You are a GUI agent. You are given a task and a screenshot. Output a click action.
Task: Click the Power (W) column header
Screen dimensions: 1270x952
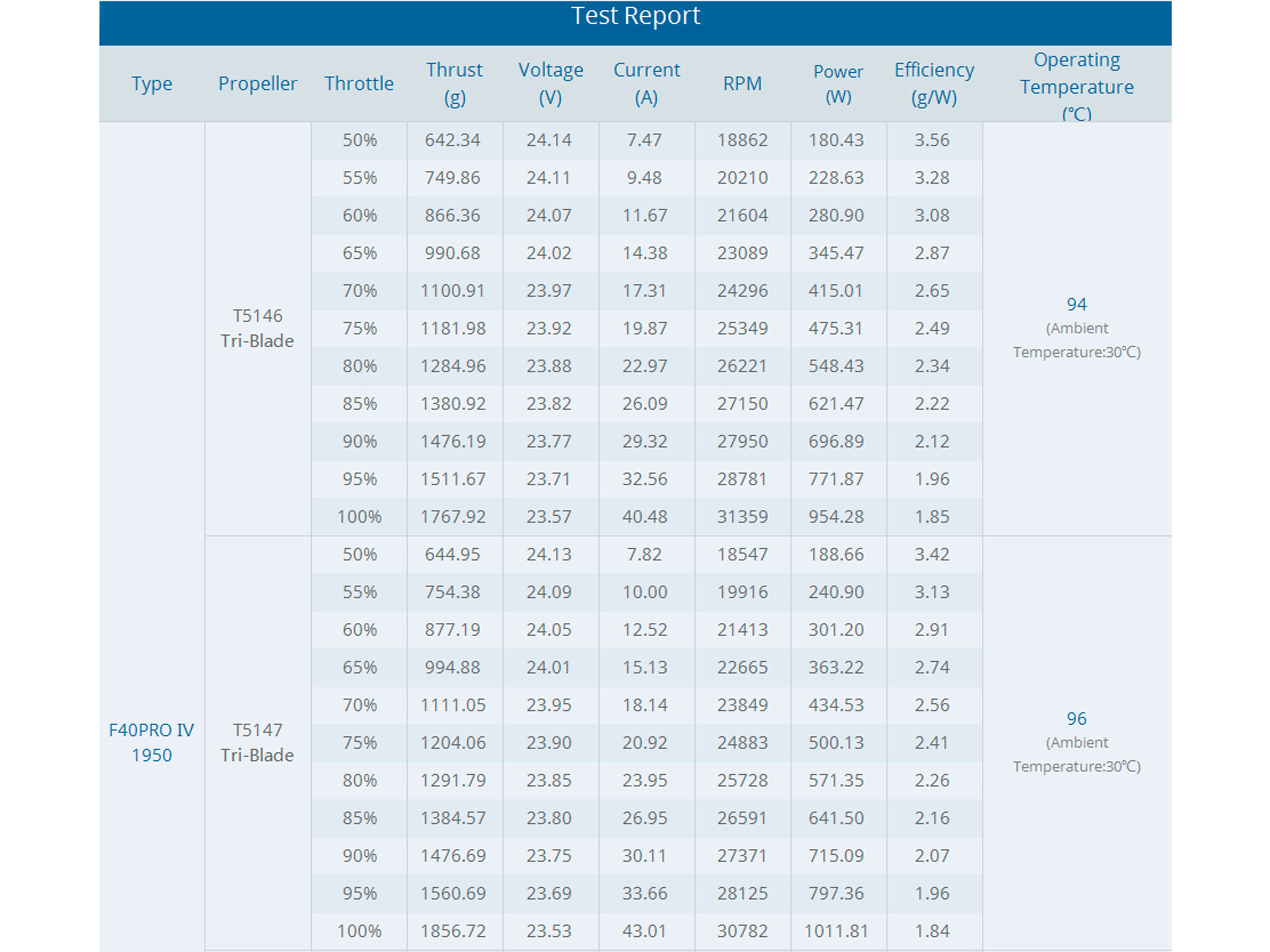pos(838,84)
